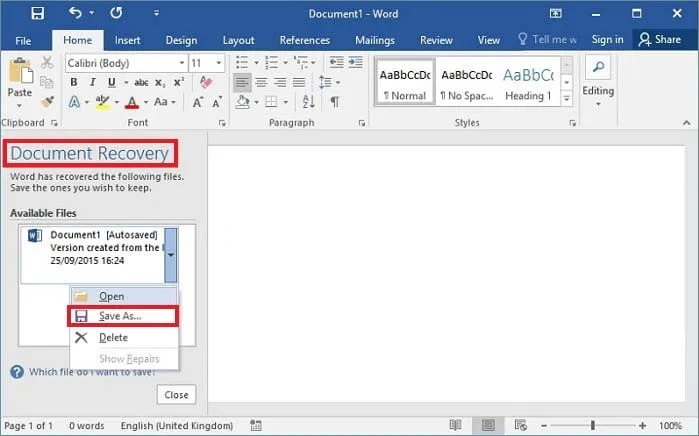
Task: Select the Cut scissors icon
Action: [46, 63]
